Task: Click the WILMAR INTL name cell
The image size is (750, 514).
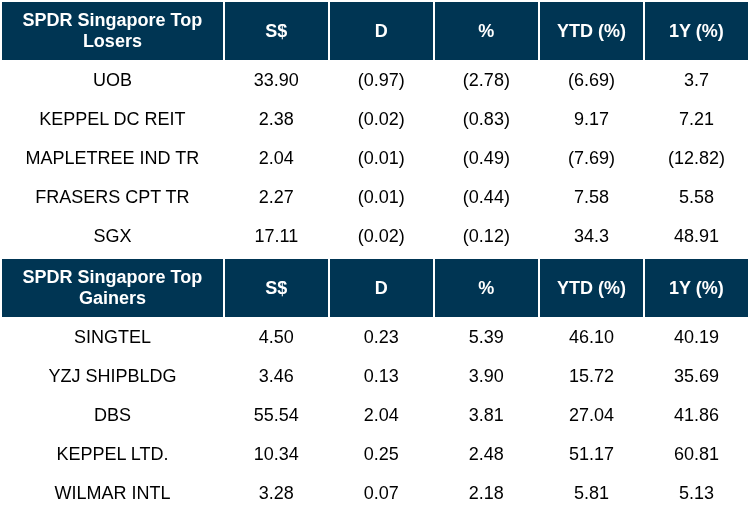Action: tap(112, 493)
